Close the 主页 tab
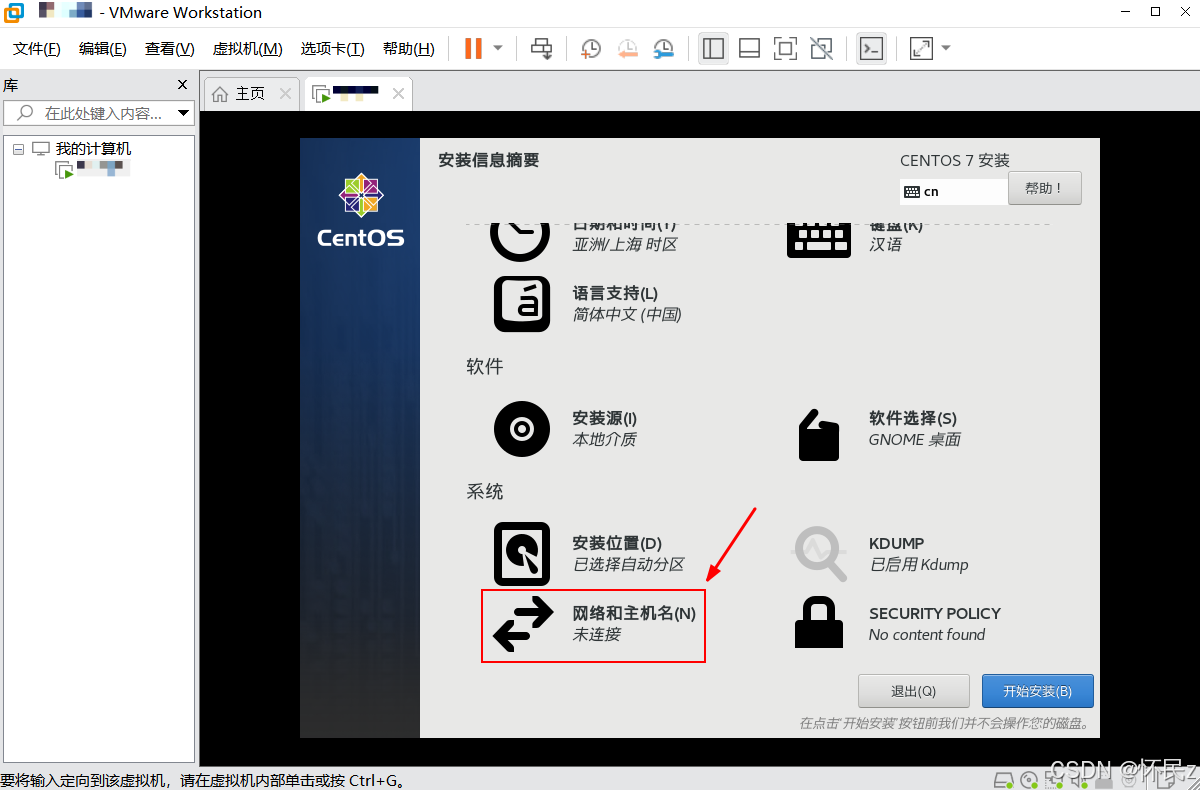The image size is (1200, 790). (285, 94)
